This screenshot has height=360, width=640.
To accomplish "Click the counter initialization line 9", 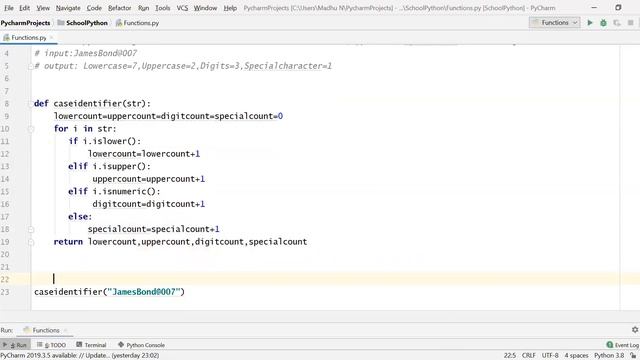I will click(x=168, y=116).
